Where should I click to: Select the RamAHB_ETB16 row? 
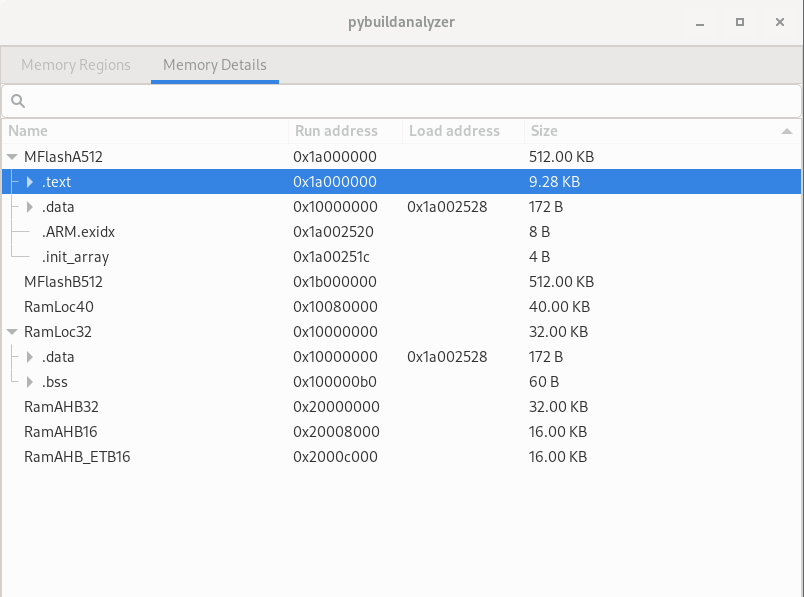point(401,457)
